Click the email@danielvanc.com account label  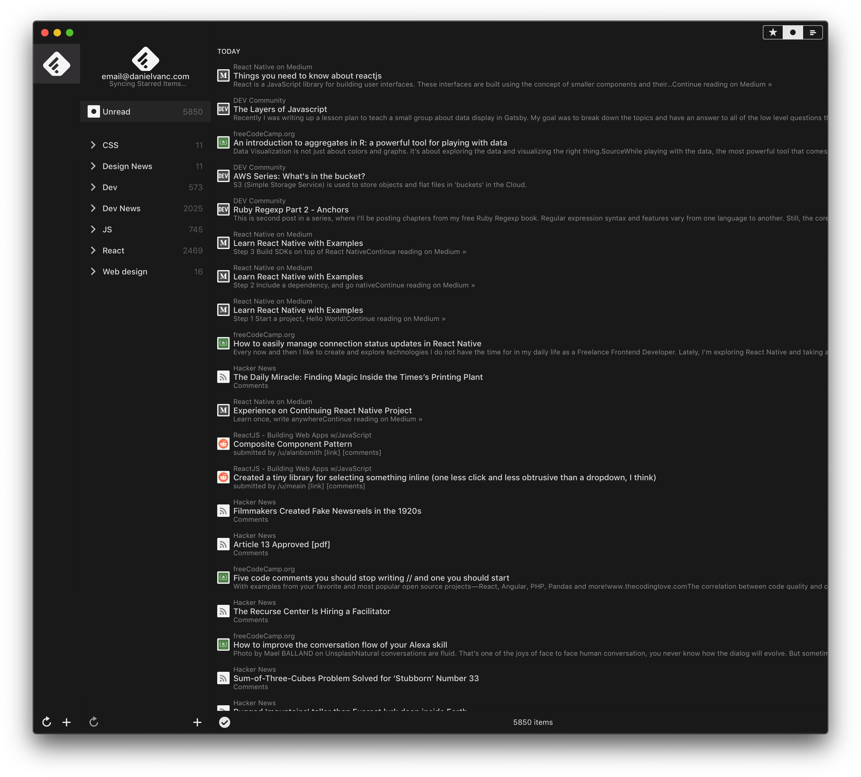pos(146,76)
